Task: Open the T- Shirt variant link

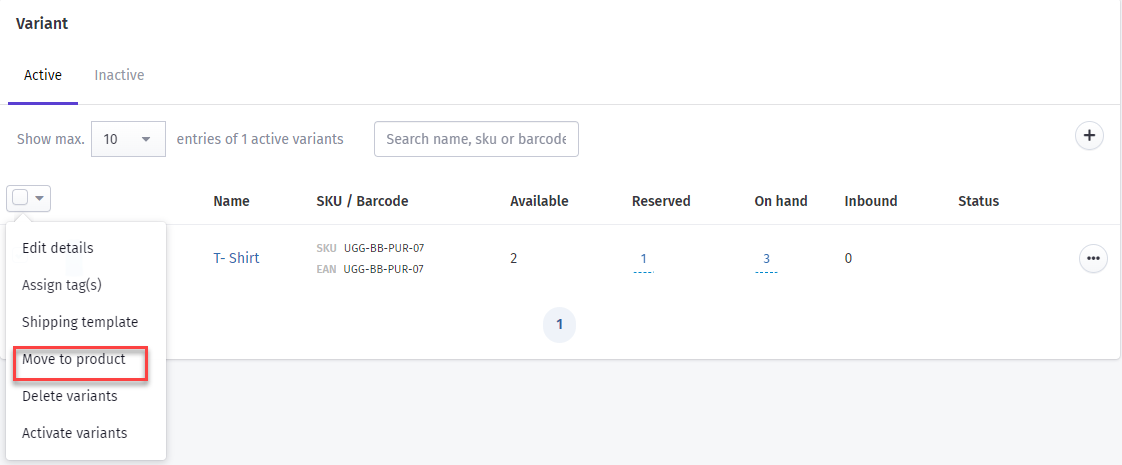Action: pyautogui.click(x=236, y=258)
